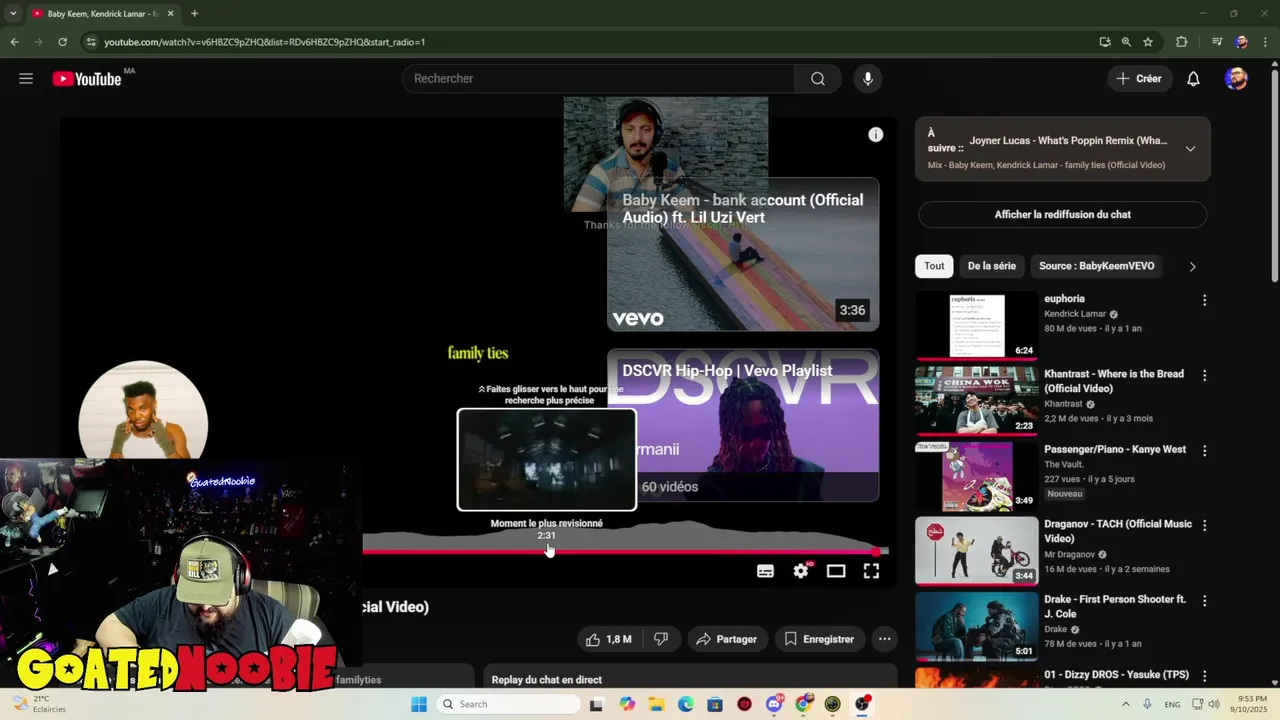Select the De la série chip
The width and height of the screenshot is (1280, 720).
[x=992, y=266]
